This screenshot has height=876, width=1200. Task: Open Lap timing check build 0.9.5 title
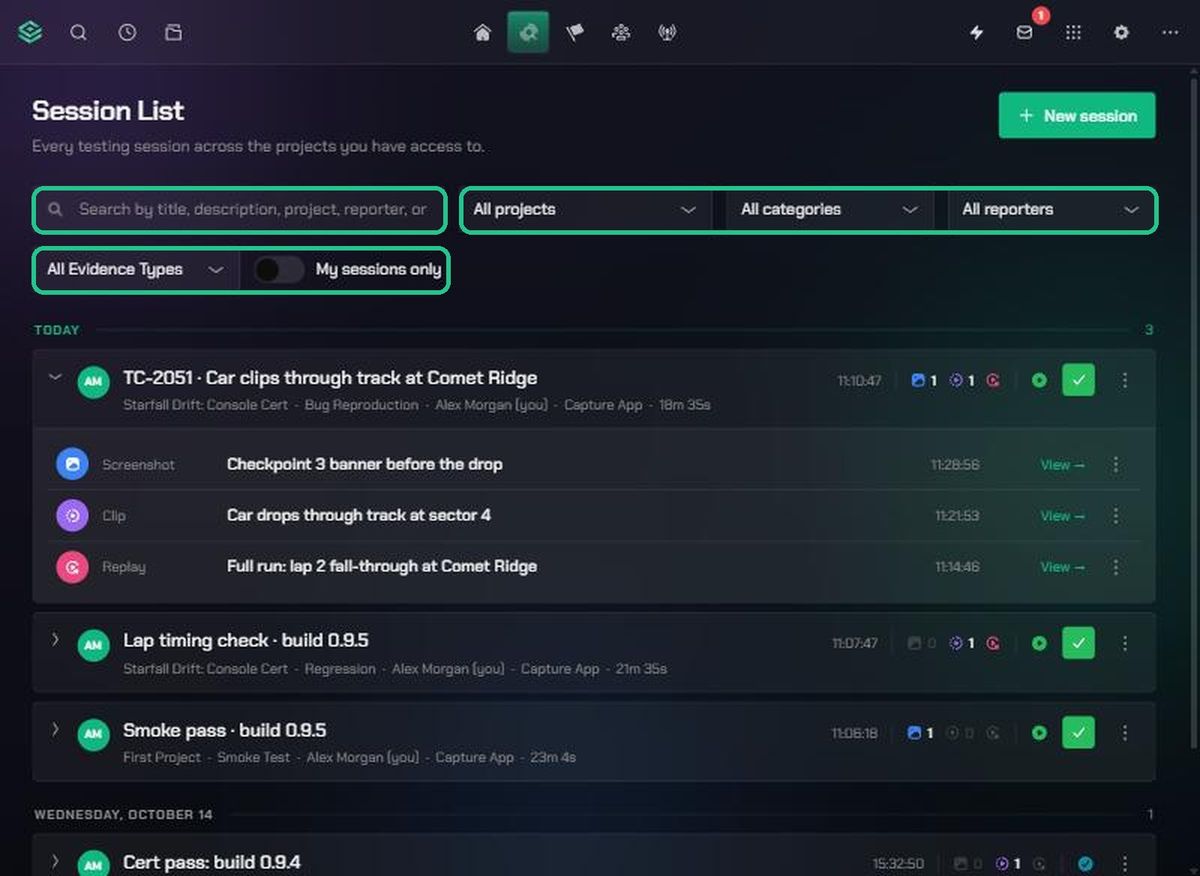point(246,640)
